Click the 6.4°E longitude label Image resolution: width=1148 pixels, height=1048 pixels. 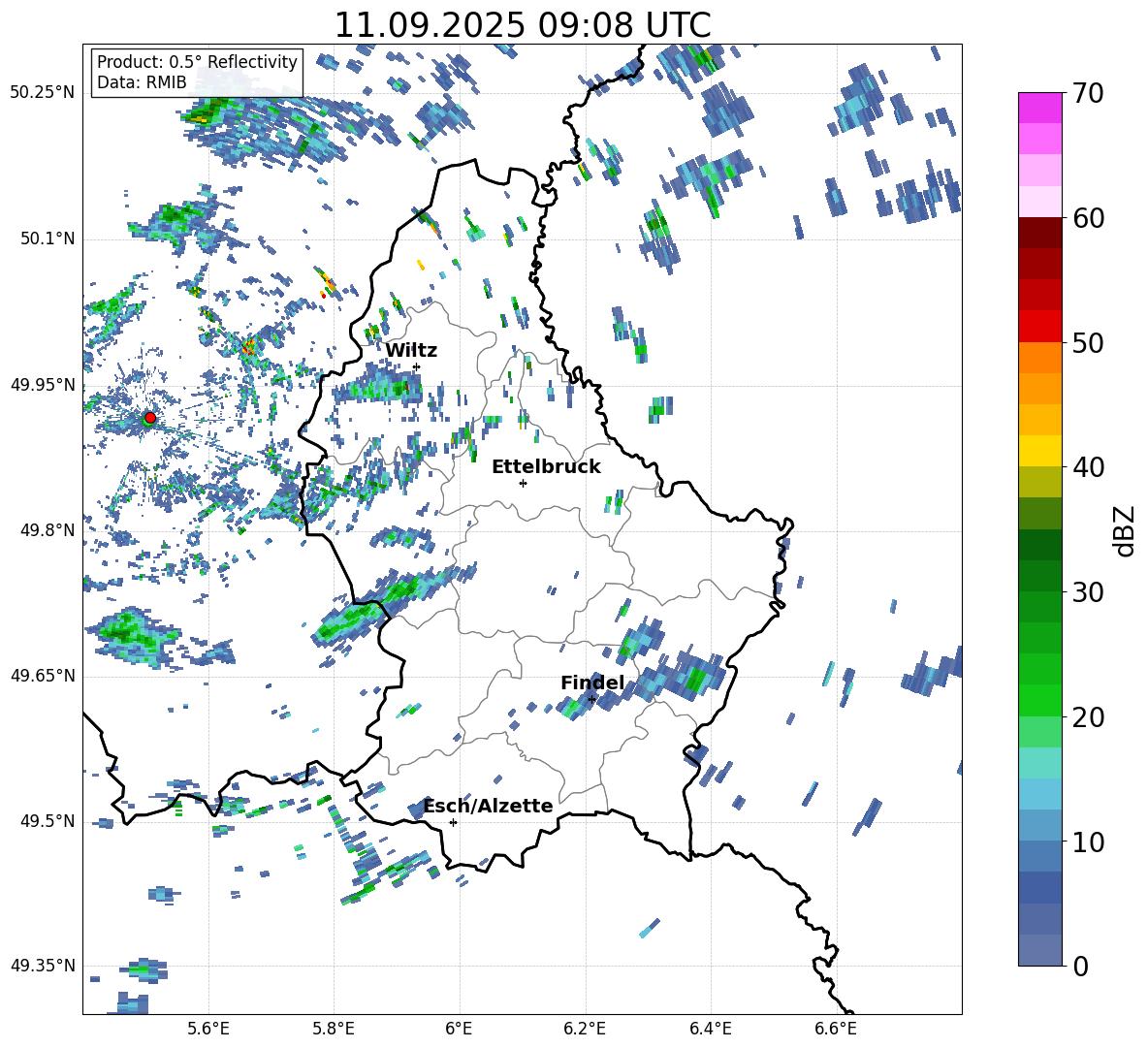coord(710,1029)
